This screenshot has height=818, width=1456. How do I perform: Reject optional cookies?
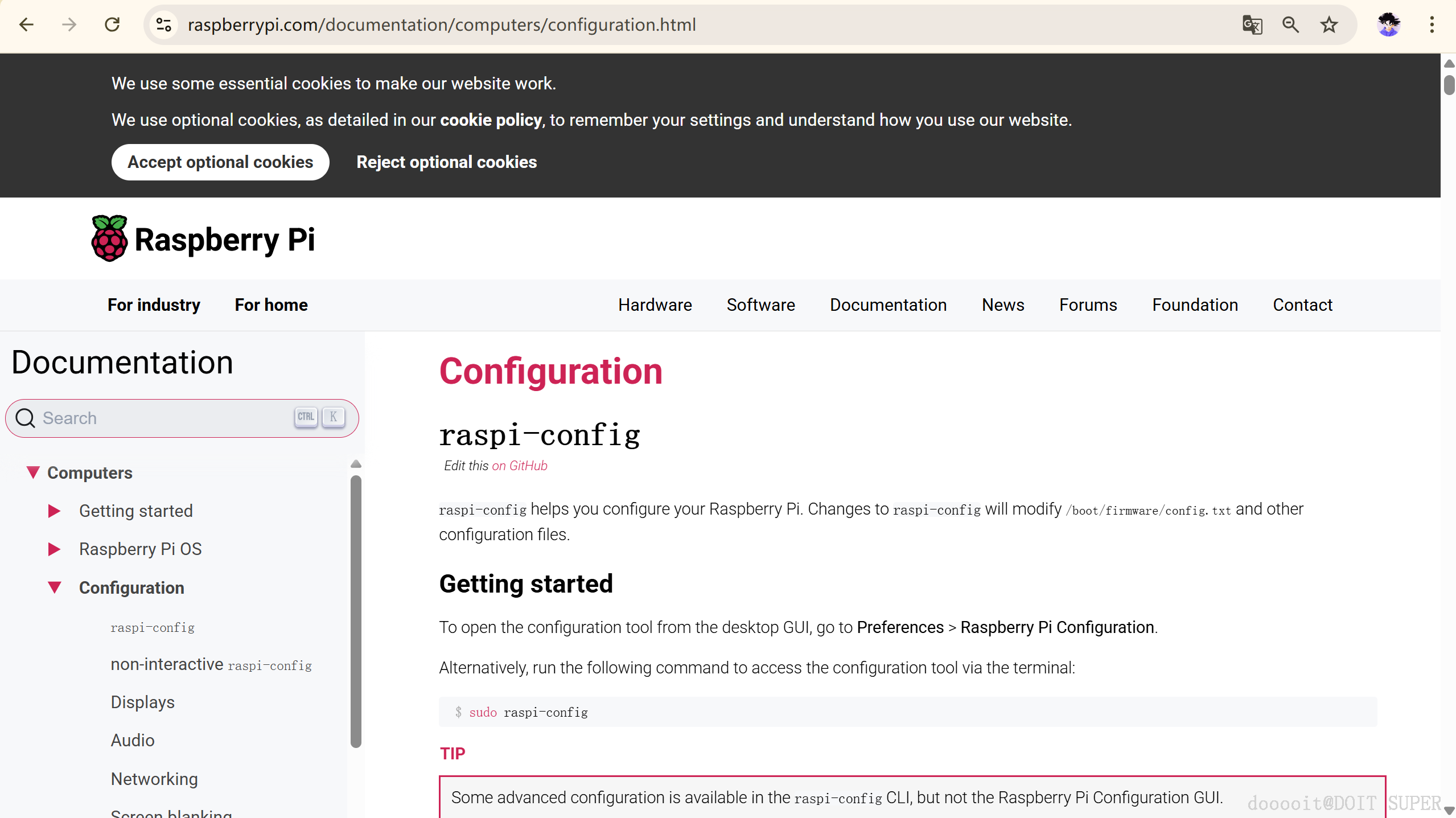[x=446, y=162]
